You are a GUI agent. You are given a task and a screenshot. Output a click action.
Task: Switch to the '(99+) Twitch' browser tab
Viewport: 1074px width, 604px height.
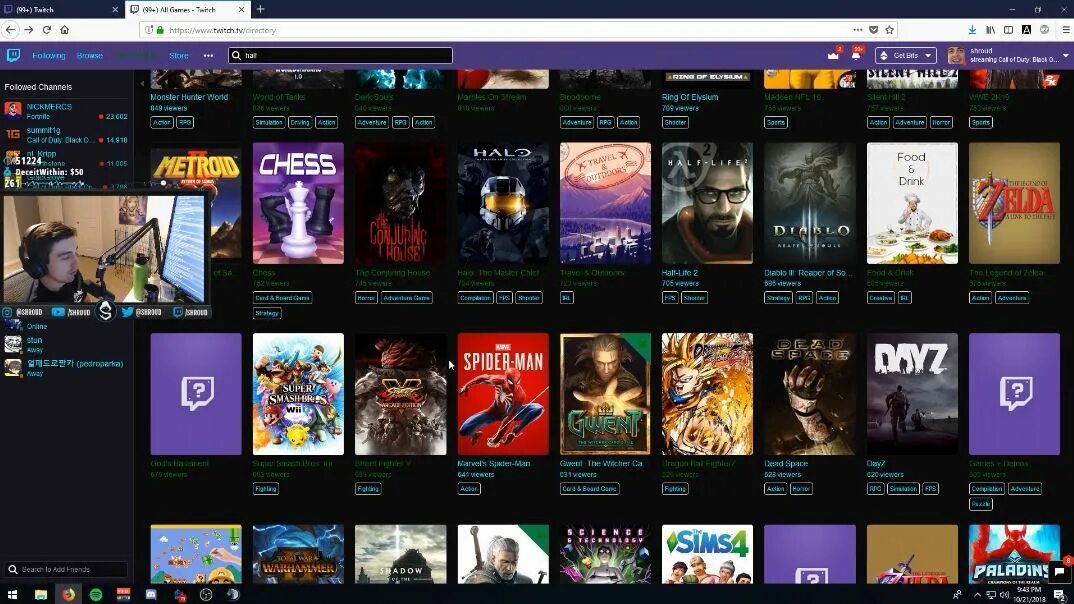point(62,10)
